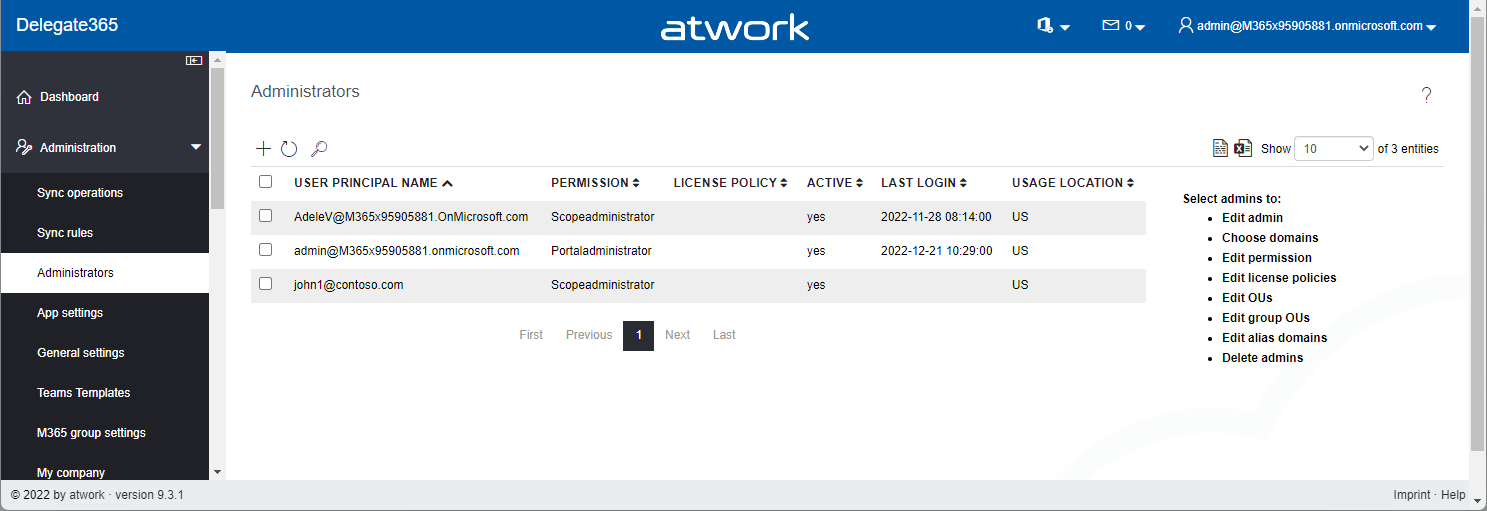Click page scrollbar down arrow
This screenshot has width=1487, height=511.
tap(1478, 501)
